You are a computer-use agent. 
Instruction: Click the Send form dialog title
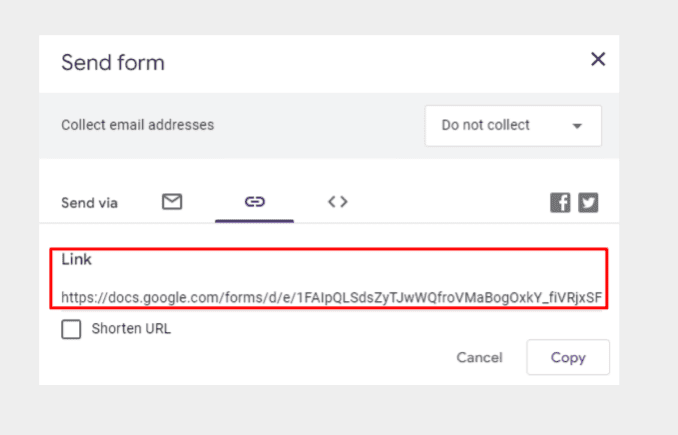113,63
